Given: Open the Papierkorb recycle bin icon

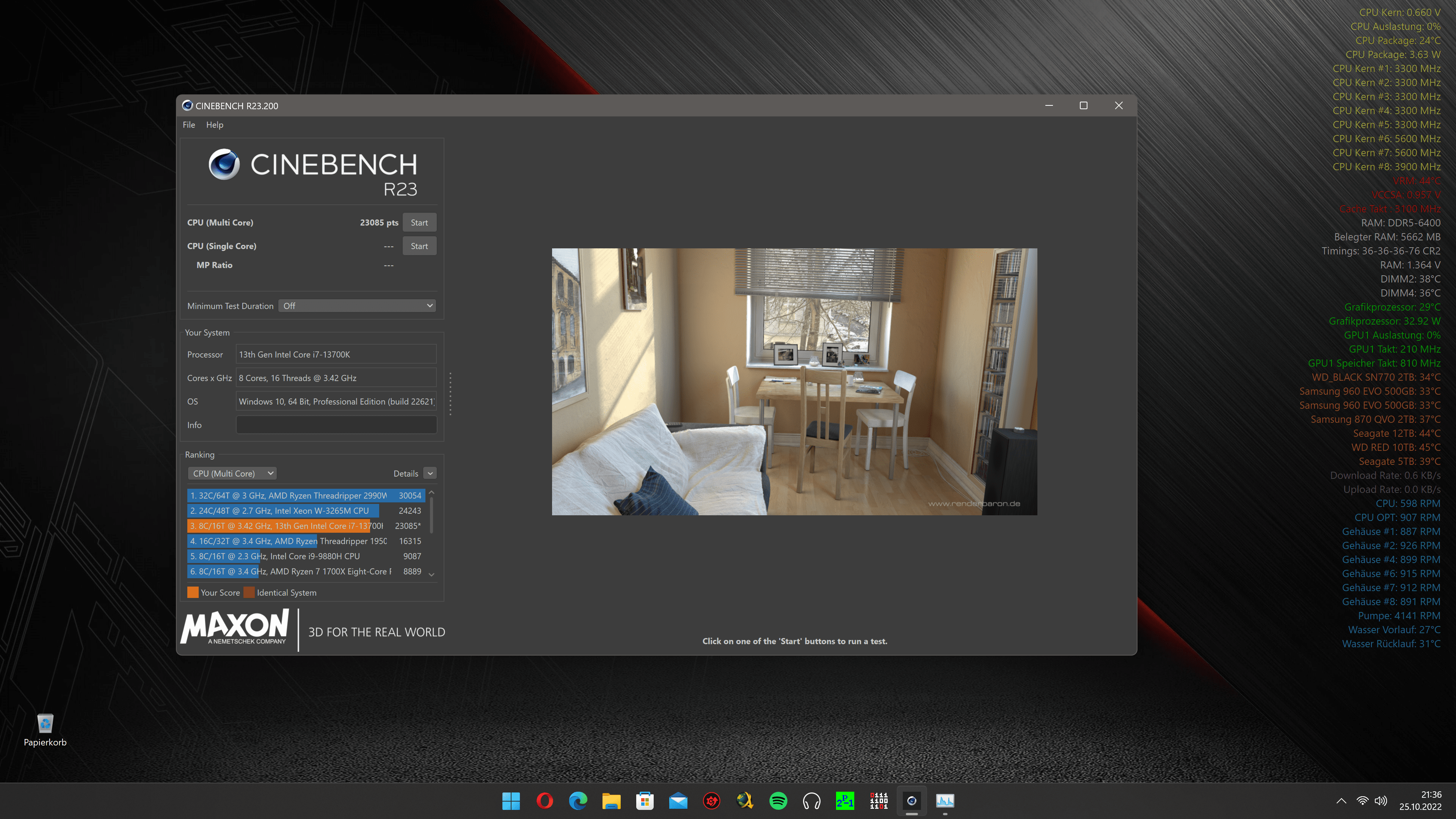Looking at the screenshot, I should 45,724.
